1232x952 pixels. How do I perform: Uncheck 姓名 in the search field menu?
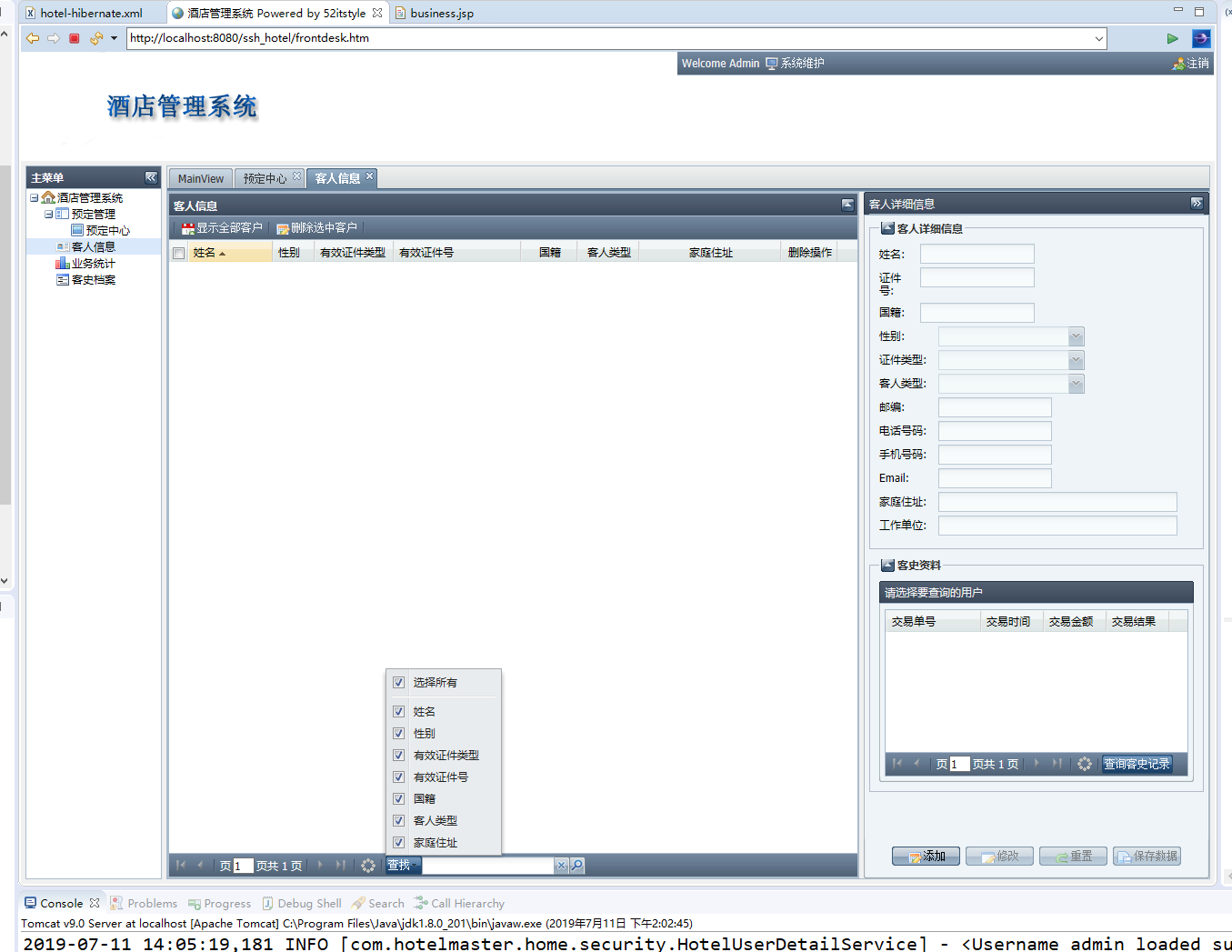pyautogui.click(x=398, y=711)
